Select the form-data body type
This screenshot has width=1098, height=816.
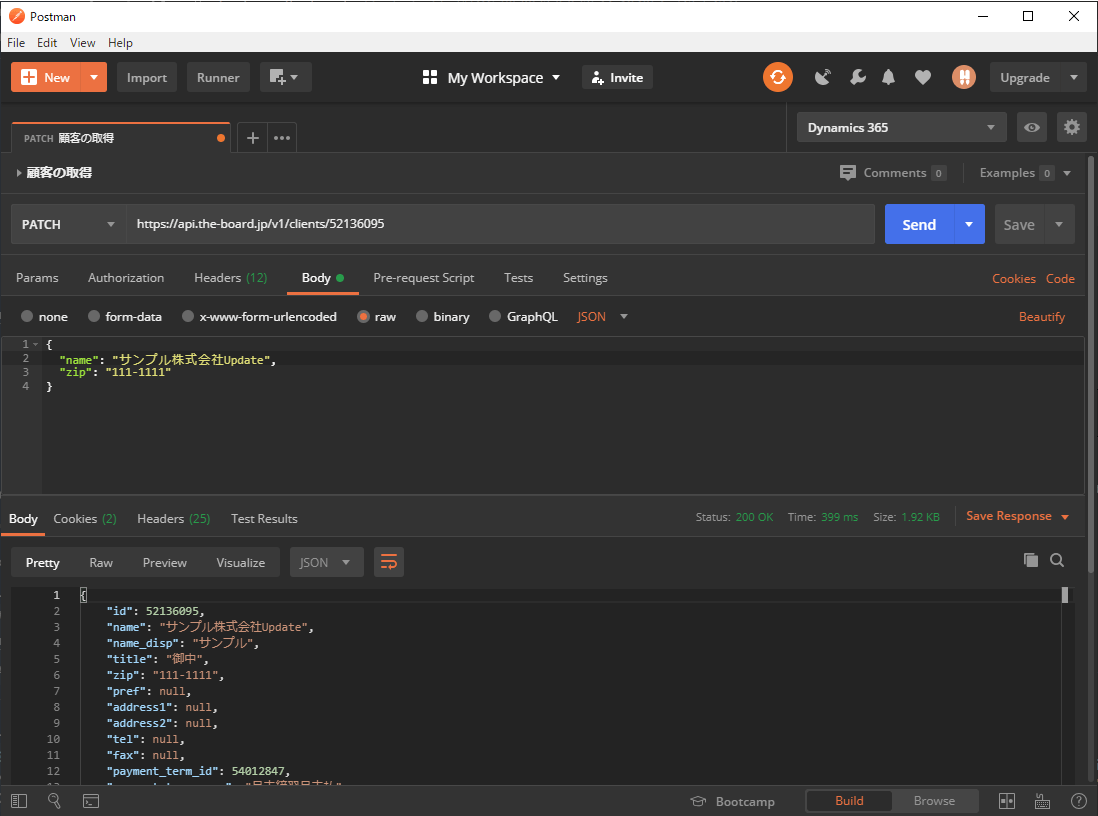[x=95, y=317]
